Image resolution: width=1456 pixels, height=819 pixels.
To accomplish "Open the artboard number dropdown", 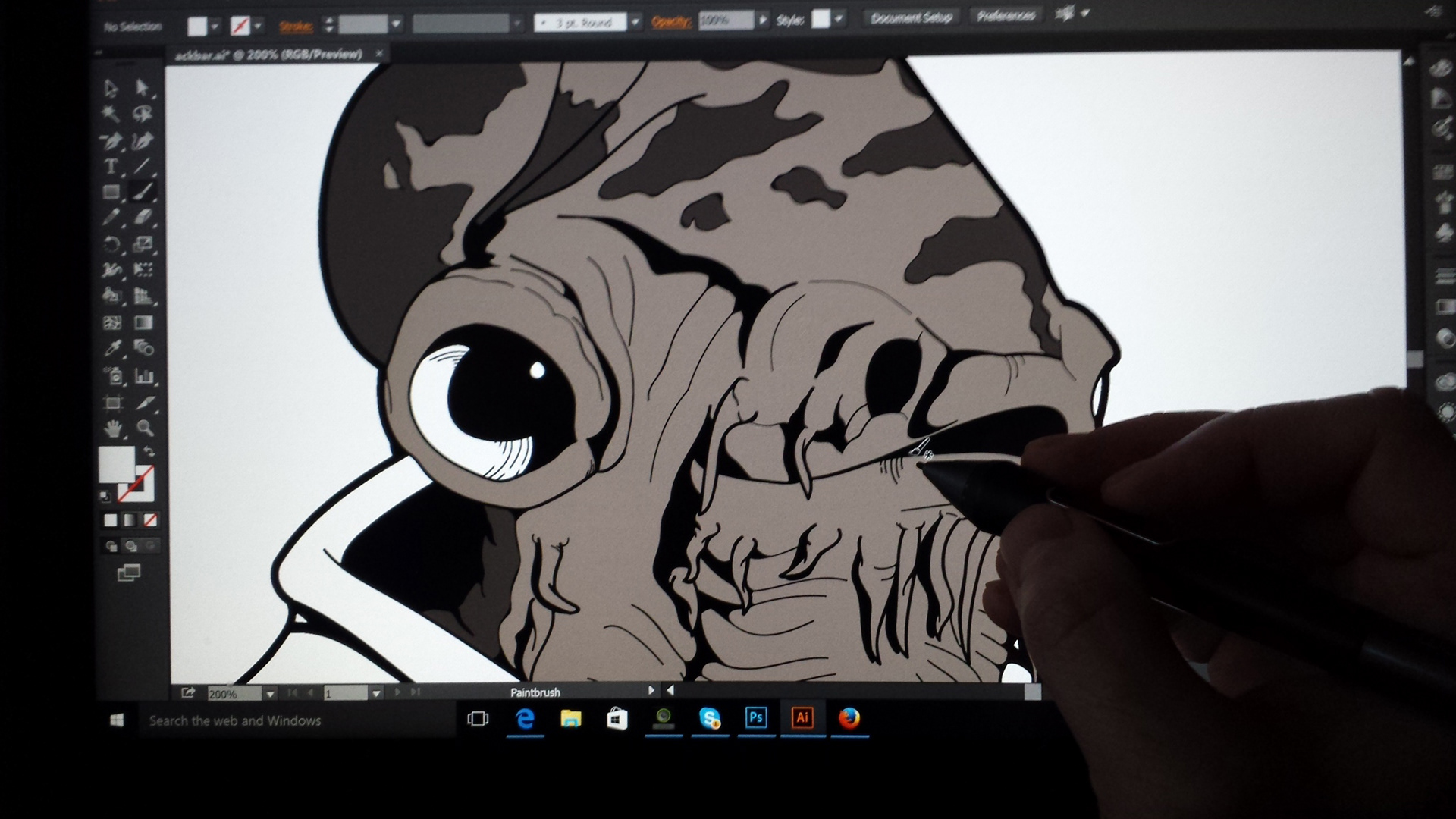I will click(376, 693).
